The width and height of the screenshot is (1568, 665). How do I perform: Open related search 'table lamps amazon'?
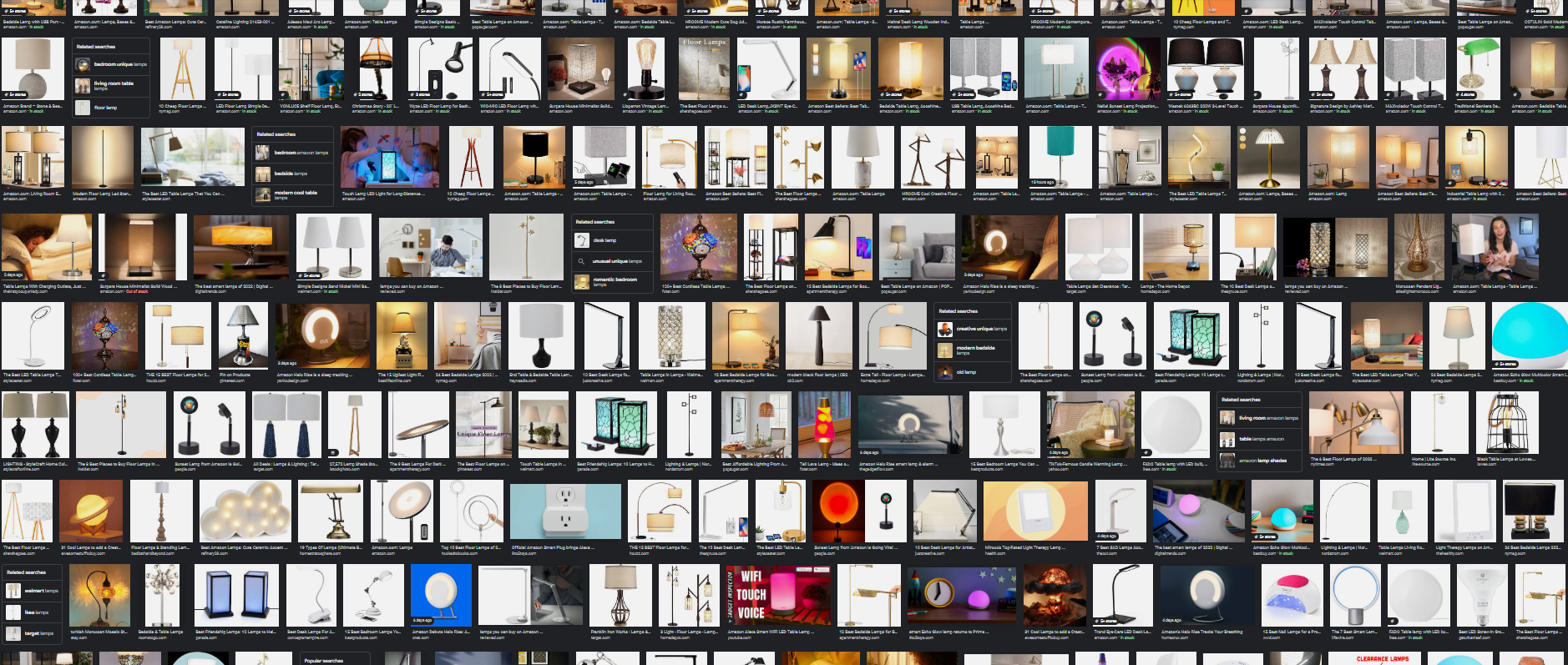tap(1259, 439)
